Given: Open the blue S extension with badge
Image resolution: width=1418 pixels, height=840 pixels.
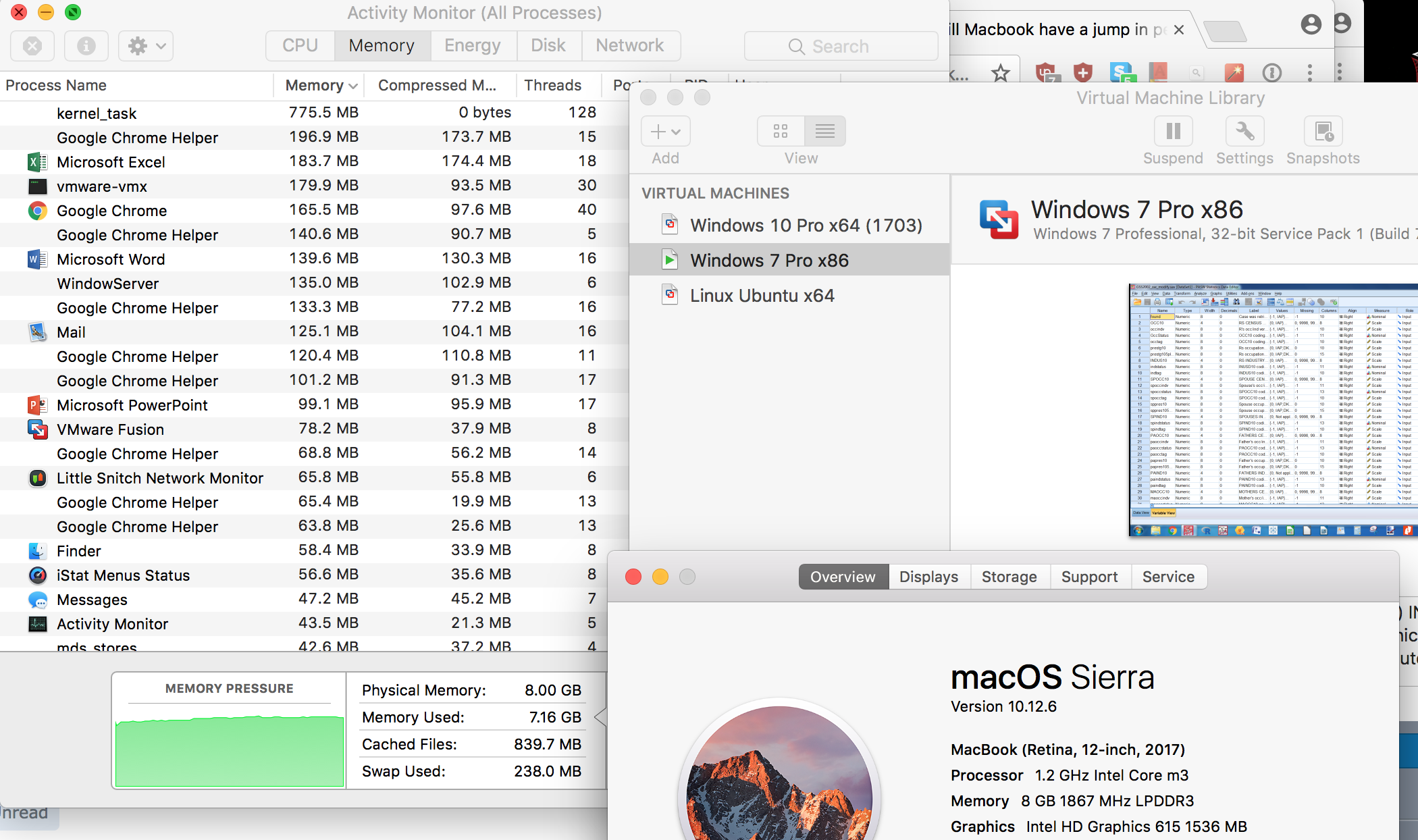Looking at the screenshot, I should tap(1122, 72).
